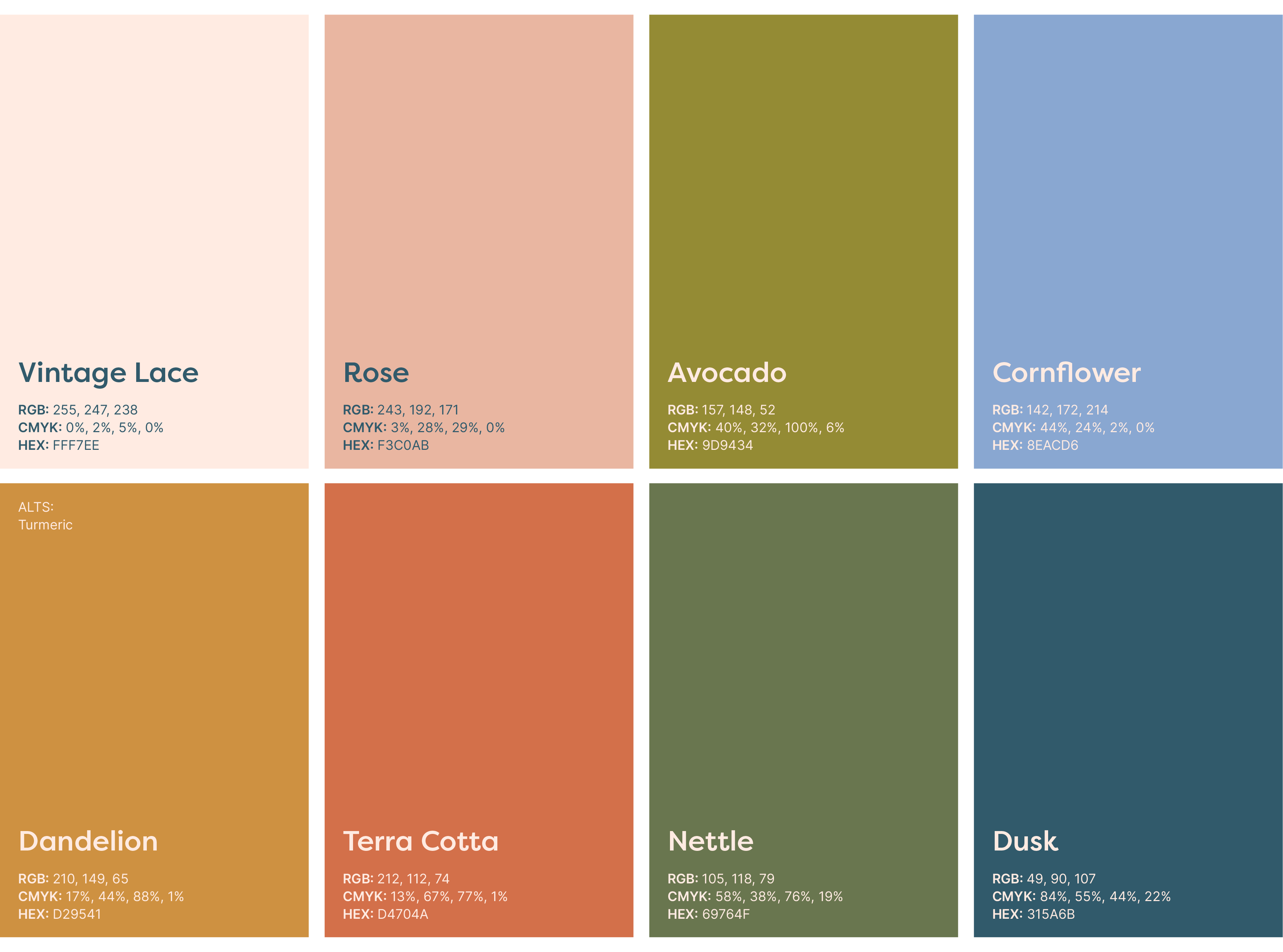Select the Terra Cotta swatch
This screenshot has height=952, width=1283.
click(x=478, y=663)
